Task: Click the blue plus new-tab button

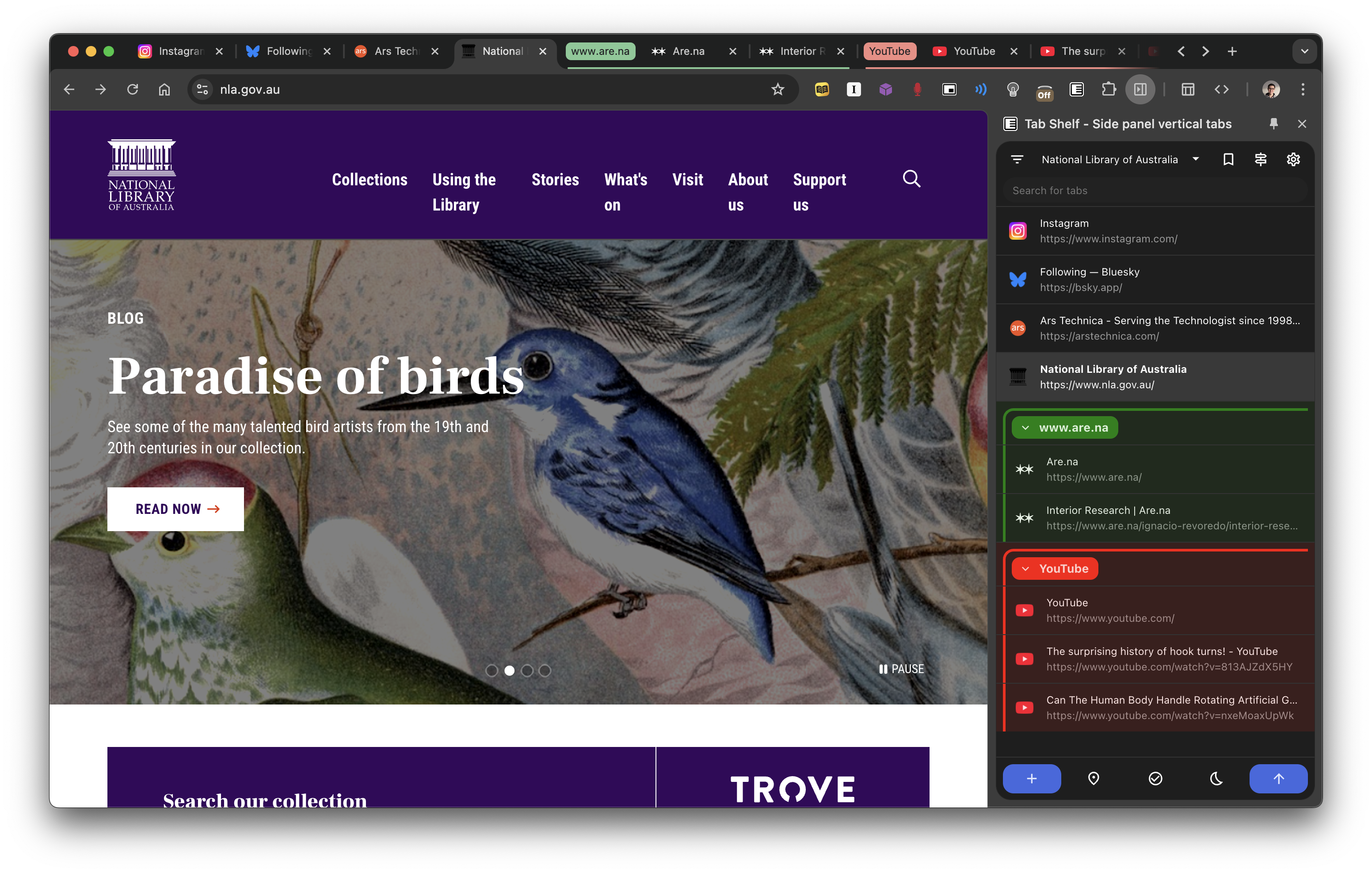Action: click(1031, 778)
